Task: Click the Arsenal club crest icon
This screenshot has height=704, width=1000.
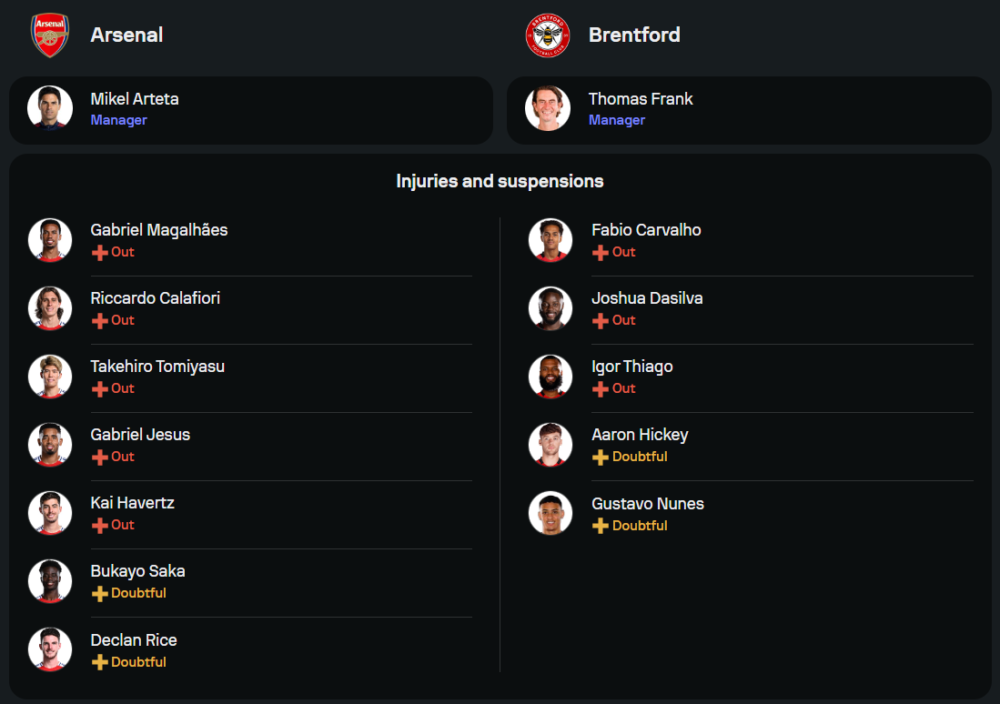Action: tap(49, 35)
